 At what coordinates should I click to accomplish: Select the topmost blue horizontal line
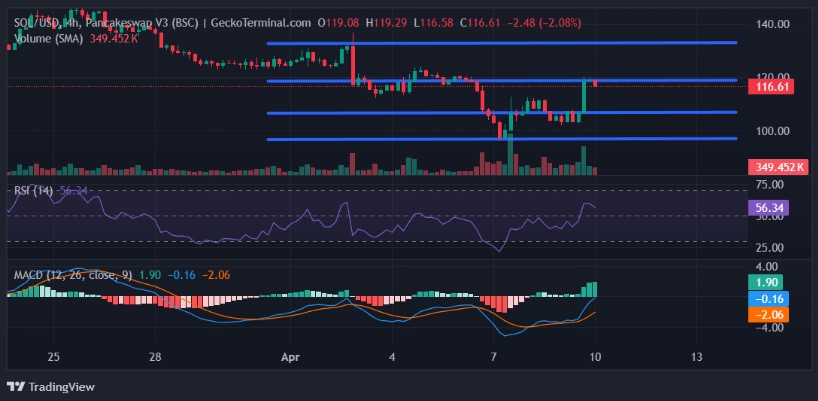click(x=500, y=43)
